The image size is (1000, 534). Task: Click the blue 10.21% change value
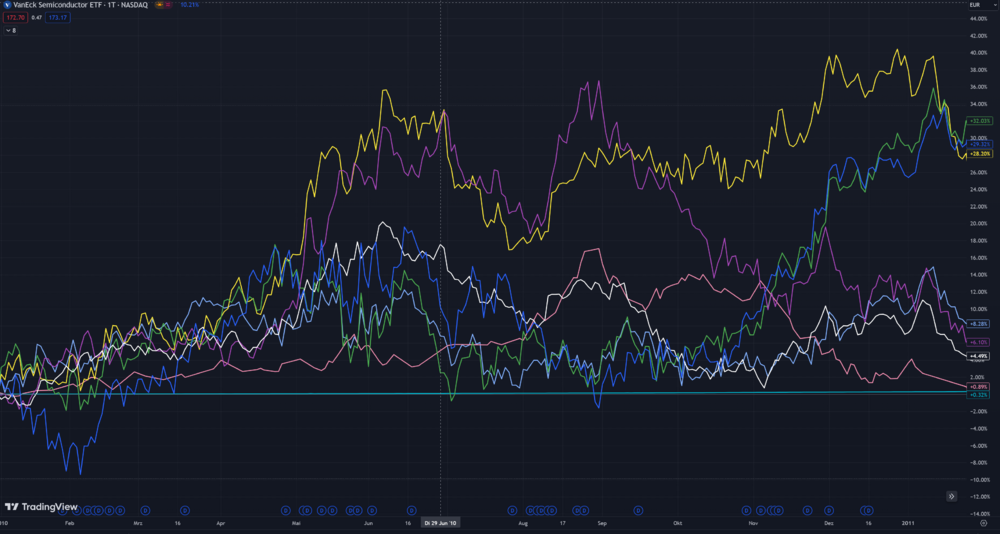tap(189, 5)
